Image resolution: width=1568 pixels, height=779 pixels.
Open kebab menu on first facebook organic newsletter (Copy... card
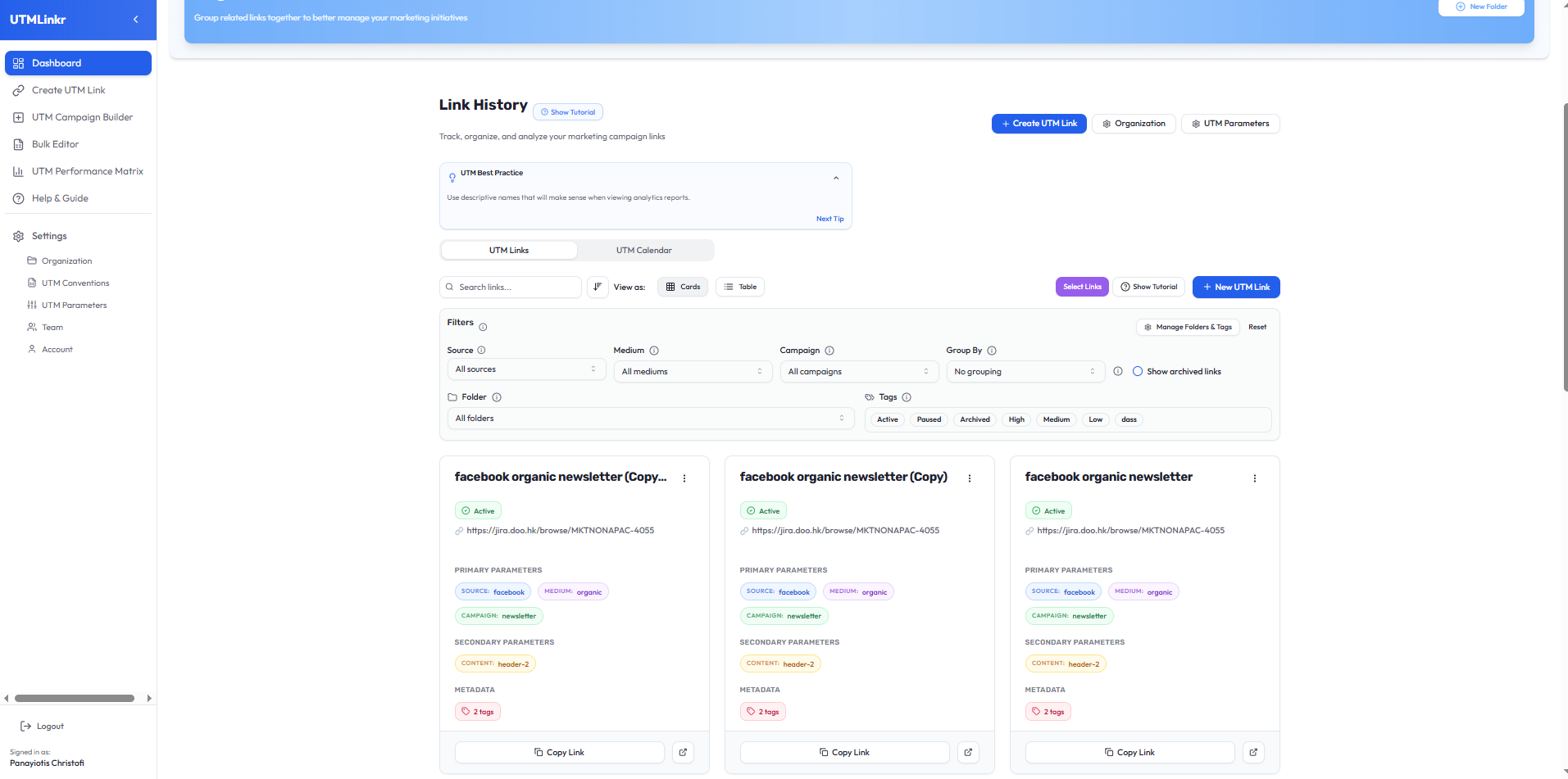coord(684,478)
